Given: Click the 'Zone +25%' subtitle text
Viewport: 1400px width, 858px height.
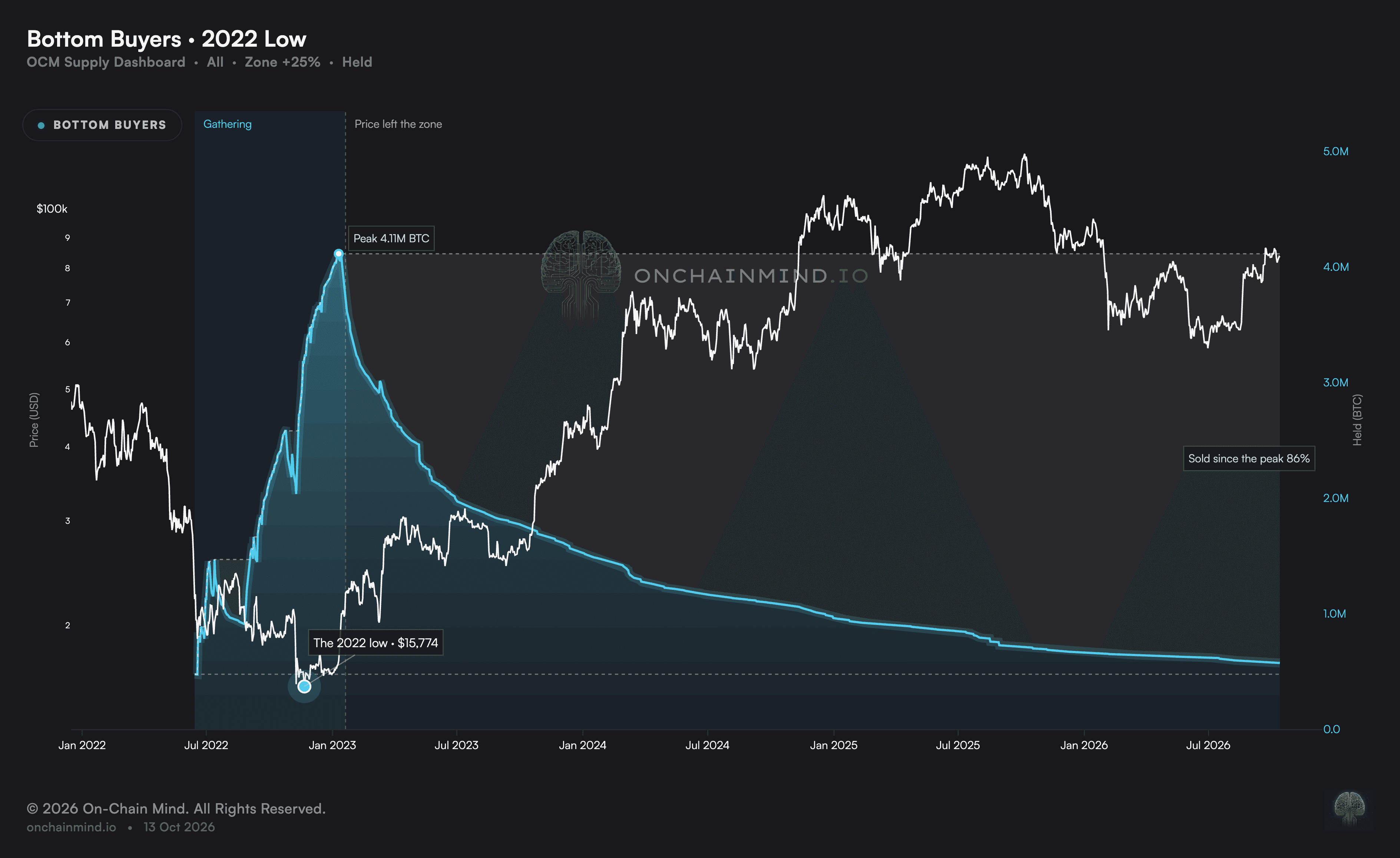Looking at the screenshot, I should pos(282,62).
